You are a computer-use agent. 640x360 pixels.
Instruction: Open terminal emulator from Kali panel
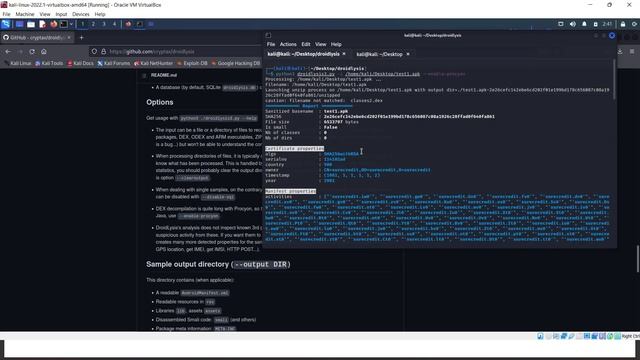(64, 24)
